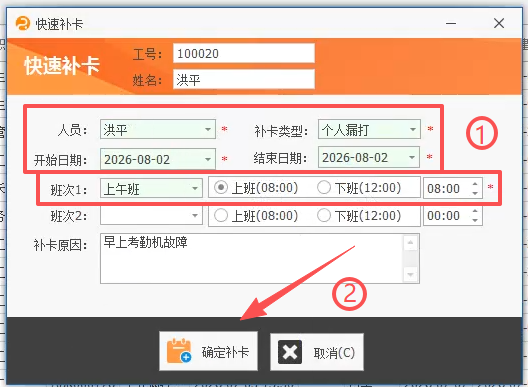Click the 班次2: label
Screen dimensions: 528x387
[69, 216]
